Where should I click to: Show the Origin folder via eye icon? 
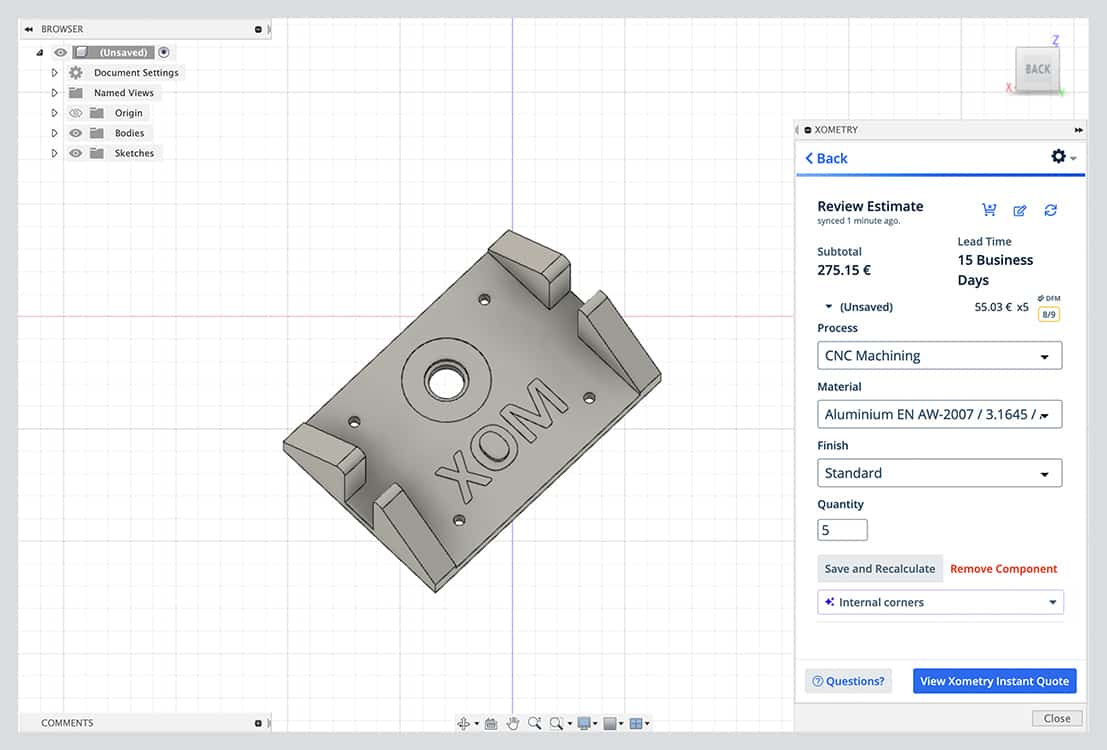76,113
